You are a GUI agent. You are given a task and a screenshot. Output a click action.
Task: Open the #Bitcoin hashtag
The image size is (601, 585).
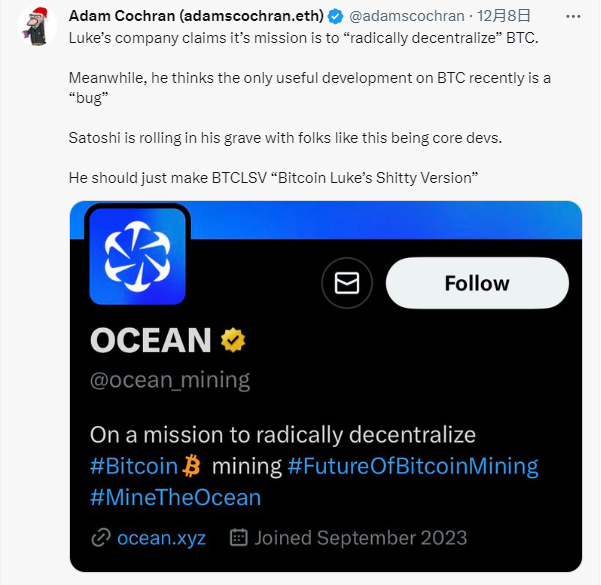133,465
